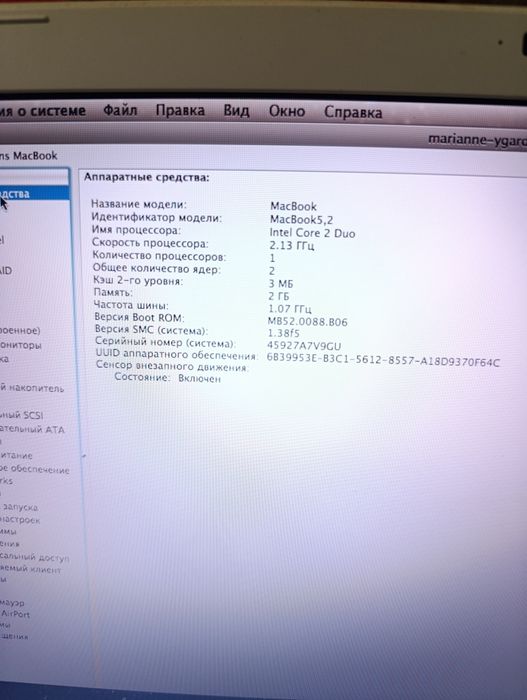Click the memory value '2 ГБ'
Screen dimensions: 527x700
pyautogui.click(x=279, y=296)
